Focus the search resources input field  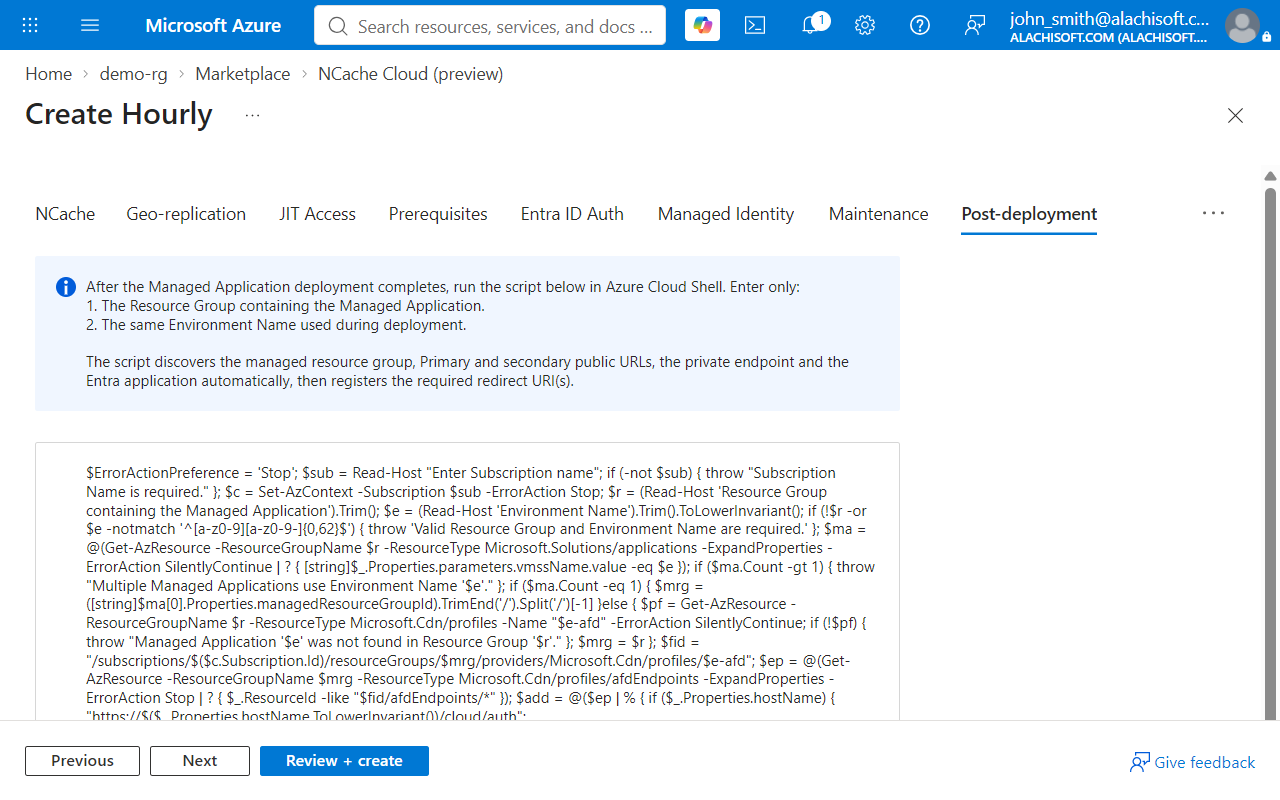(x=490, y=26)
